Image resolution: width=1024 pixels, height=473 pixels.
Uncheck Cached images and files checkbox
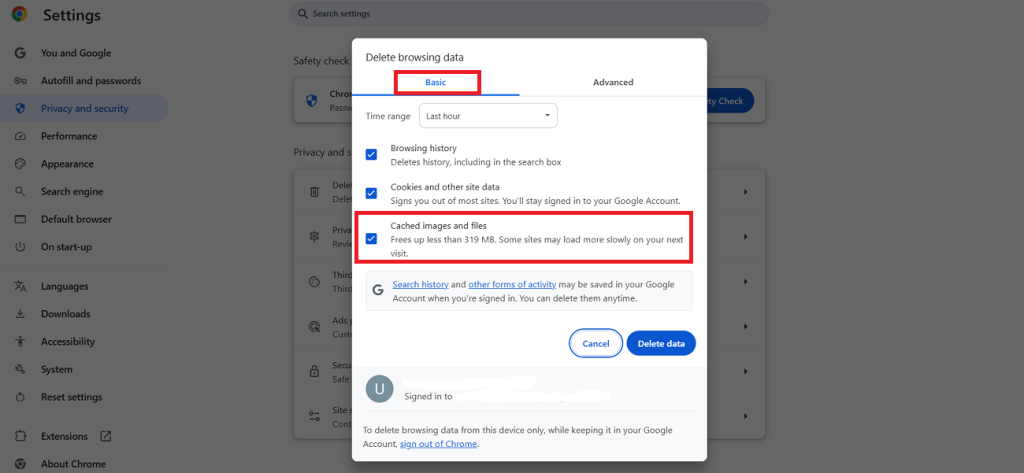[x=371, y=238]
